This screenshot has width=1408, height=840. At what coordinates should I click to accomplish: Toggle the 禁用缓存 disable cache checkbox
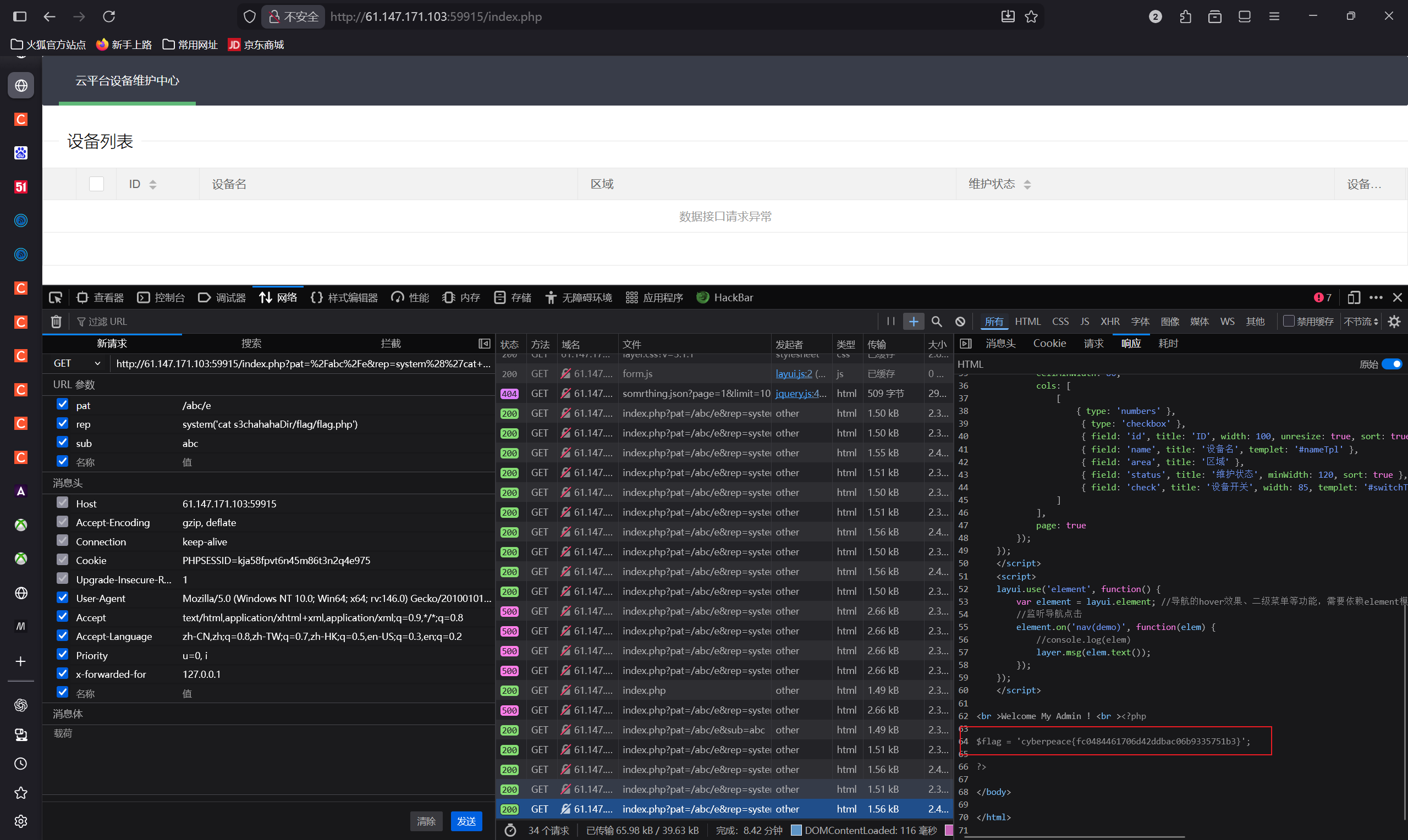point(1289,321)
